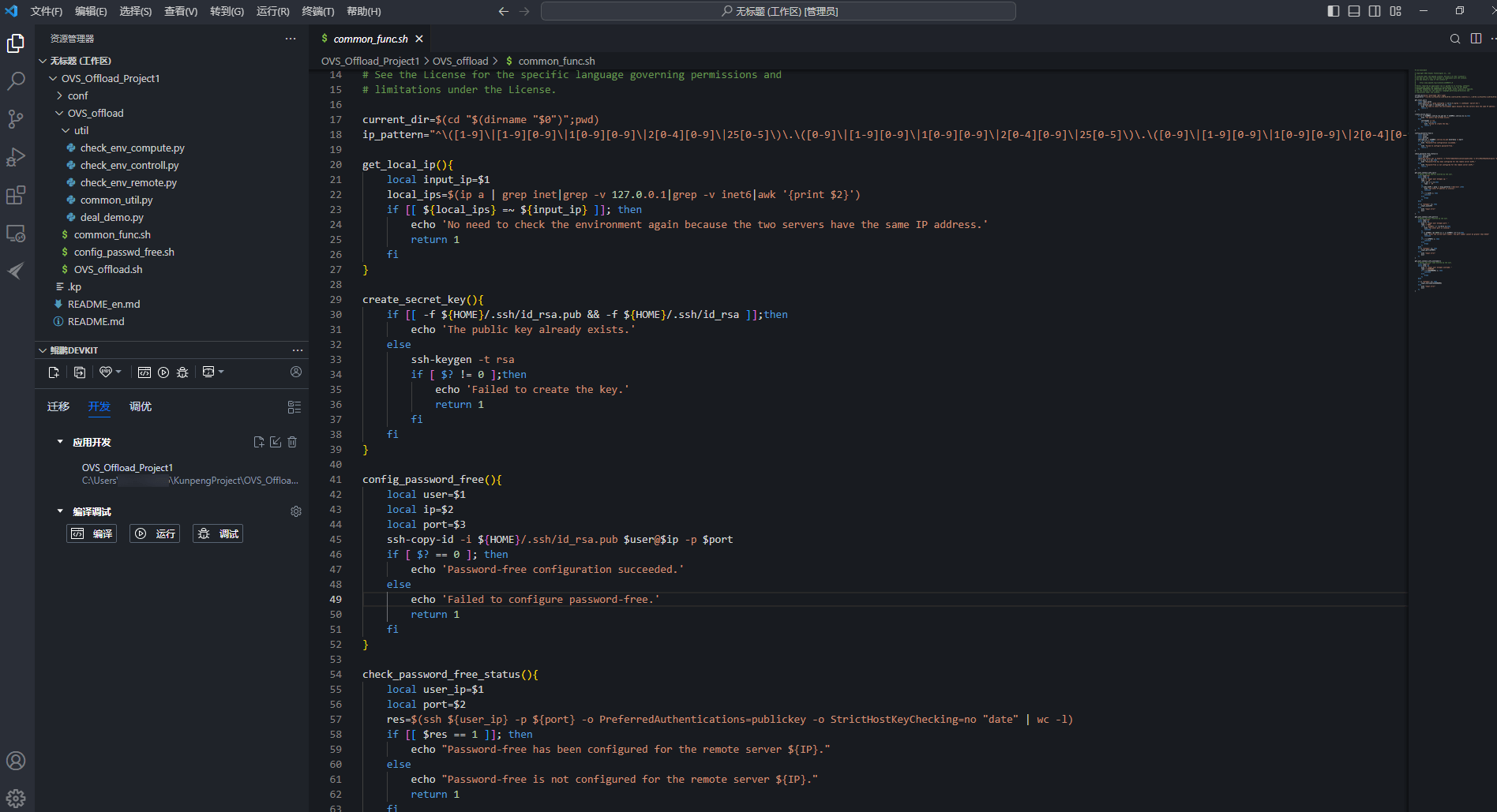
Task: Click OVS_offload in the breadcrumb
Action: (x=460, y=61)
